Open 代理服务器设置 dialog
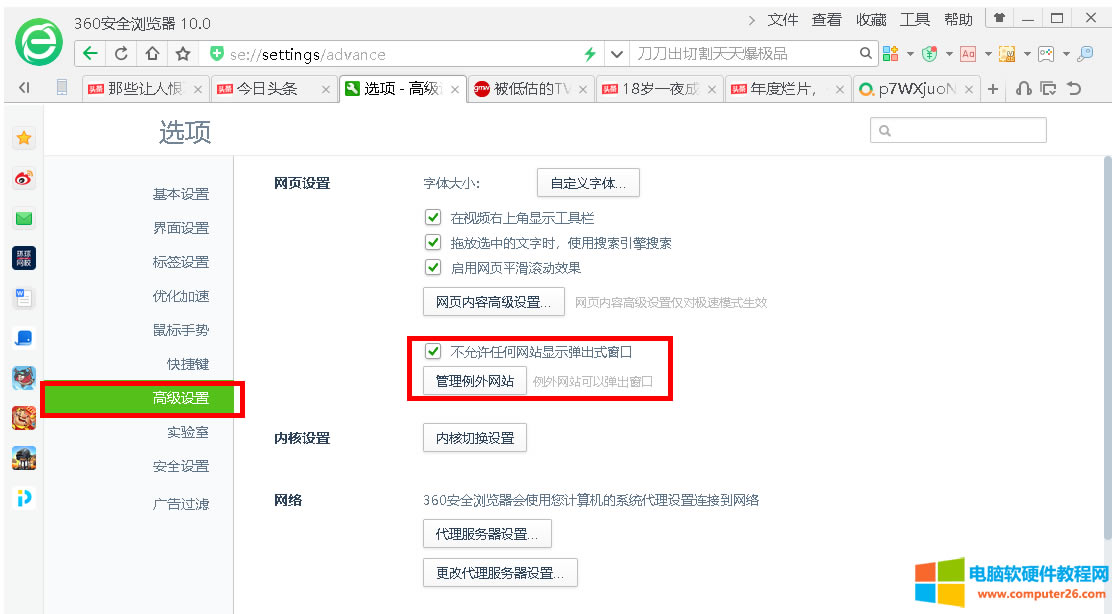 click(487, 533)
